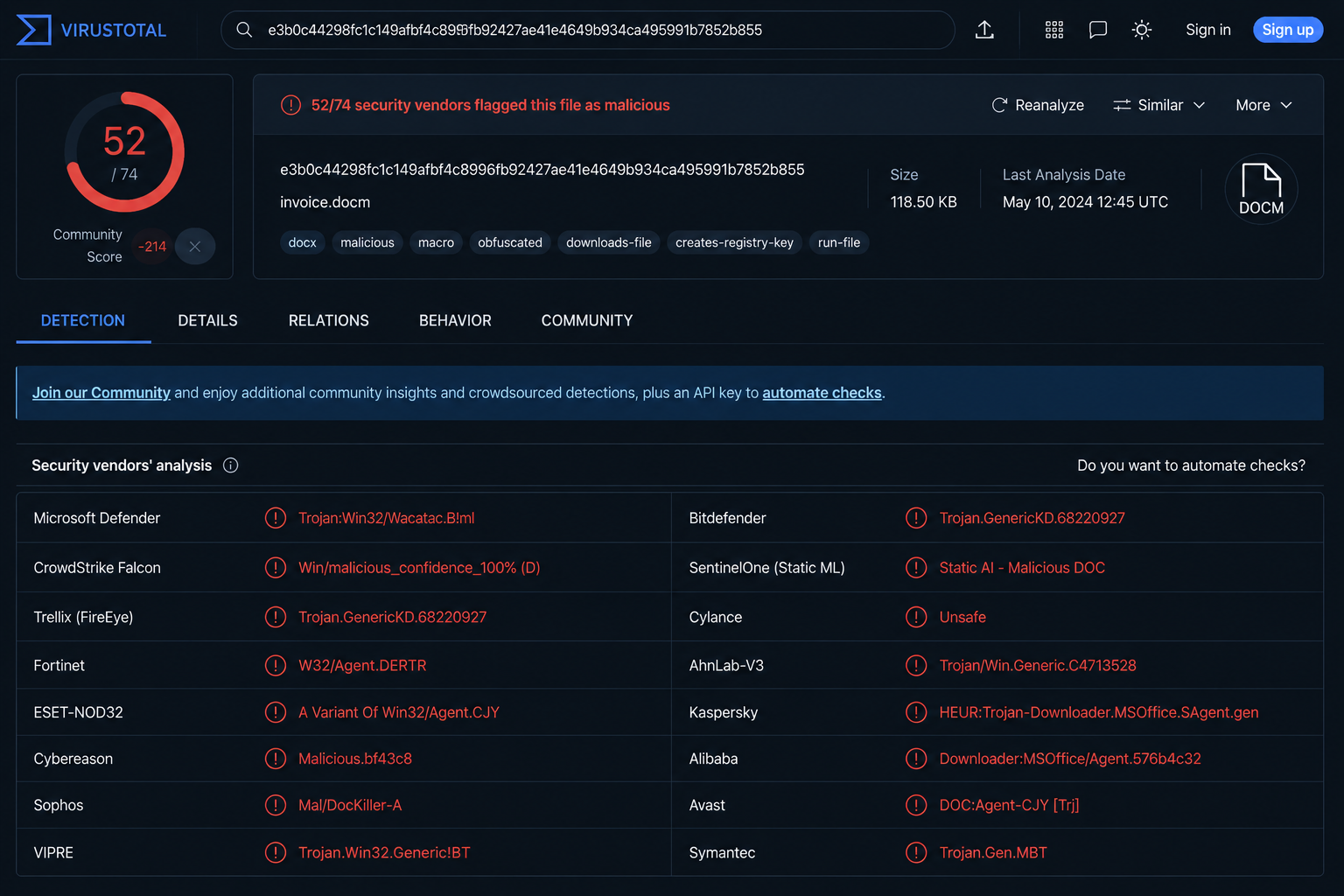The width and height of the screenshot is (1344, 896).
Task: Click alert icon for Sophos result
Action: tap(276, 805)
